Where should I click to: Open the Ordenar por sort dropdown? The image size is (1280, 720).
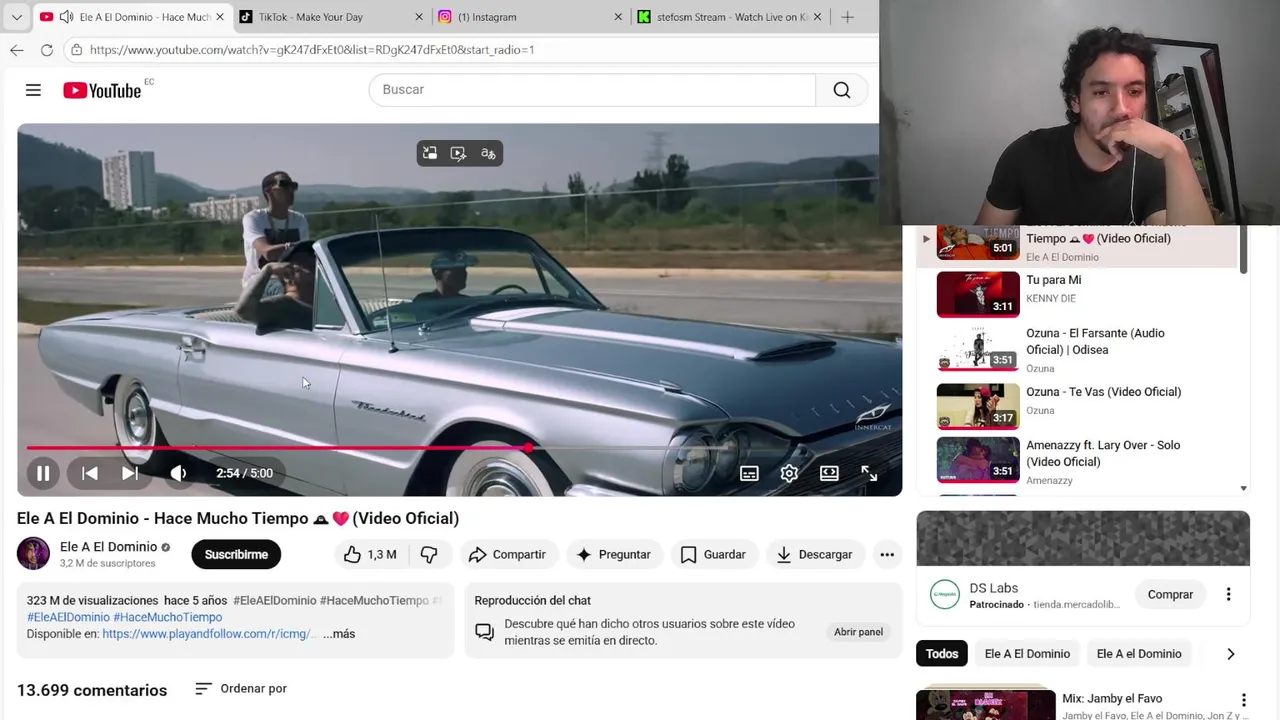coord(241,689)
